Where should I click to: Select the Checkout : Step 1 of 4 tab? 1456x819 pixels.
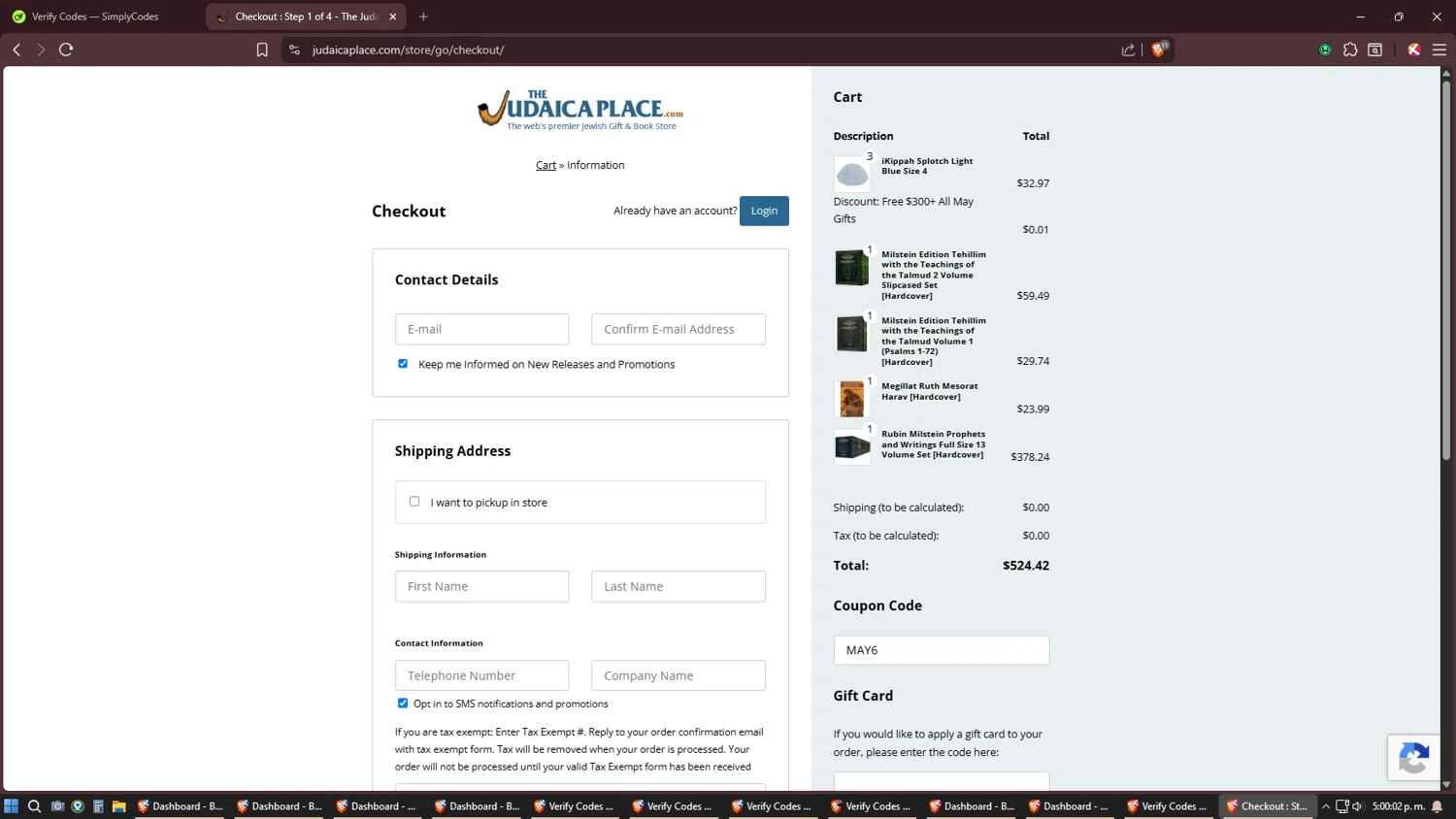[x=307, y=16]
